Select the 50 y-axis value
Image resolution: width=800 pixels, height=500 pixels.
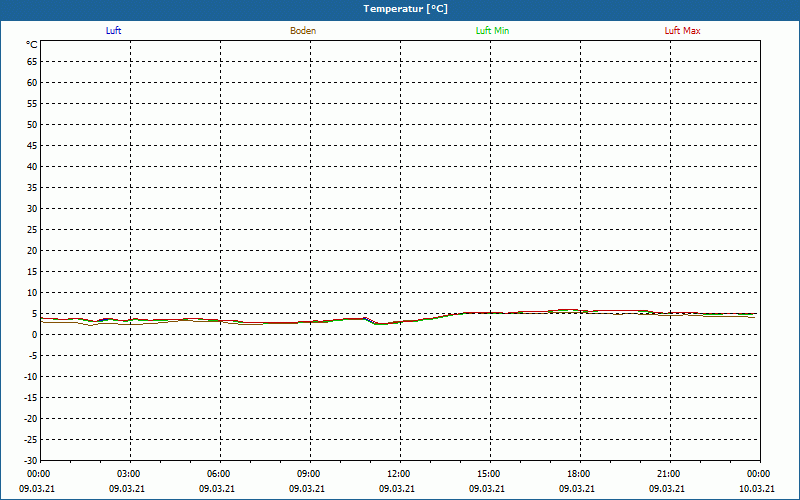pos(32,124)
